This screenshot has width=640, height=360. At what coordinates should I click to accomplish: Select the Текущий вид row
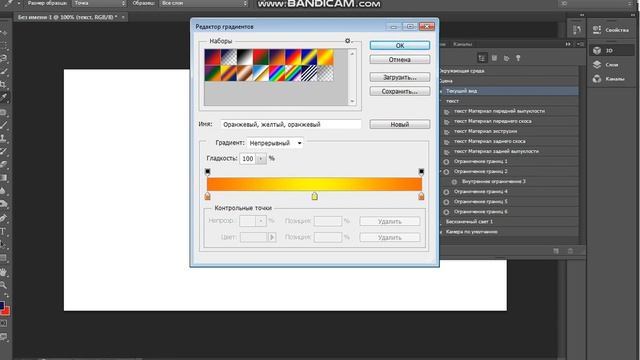[x=509, y=91]
